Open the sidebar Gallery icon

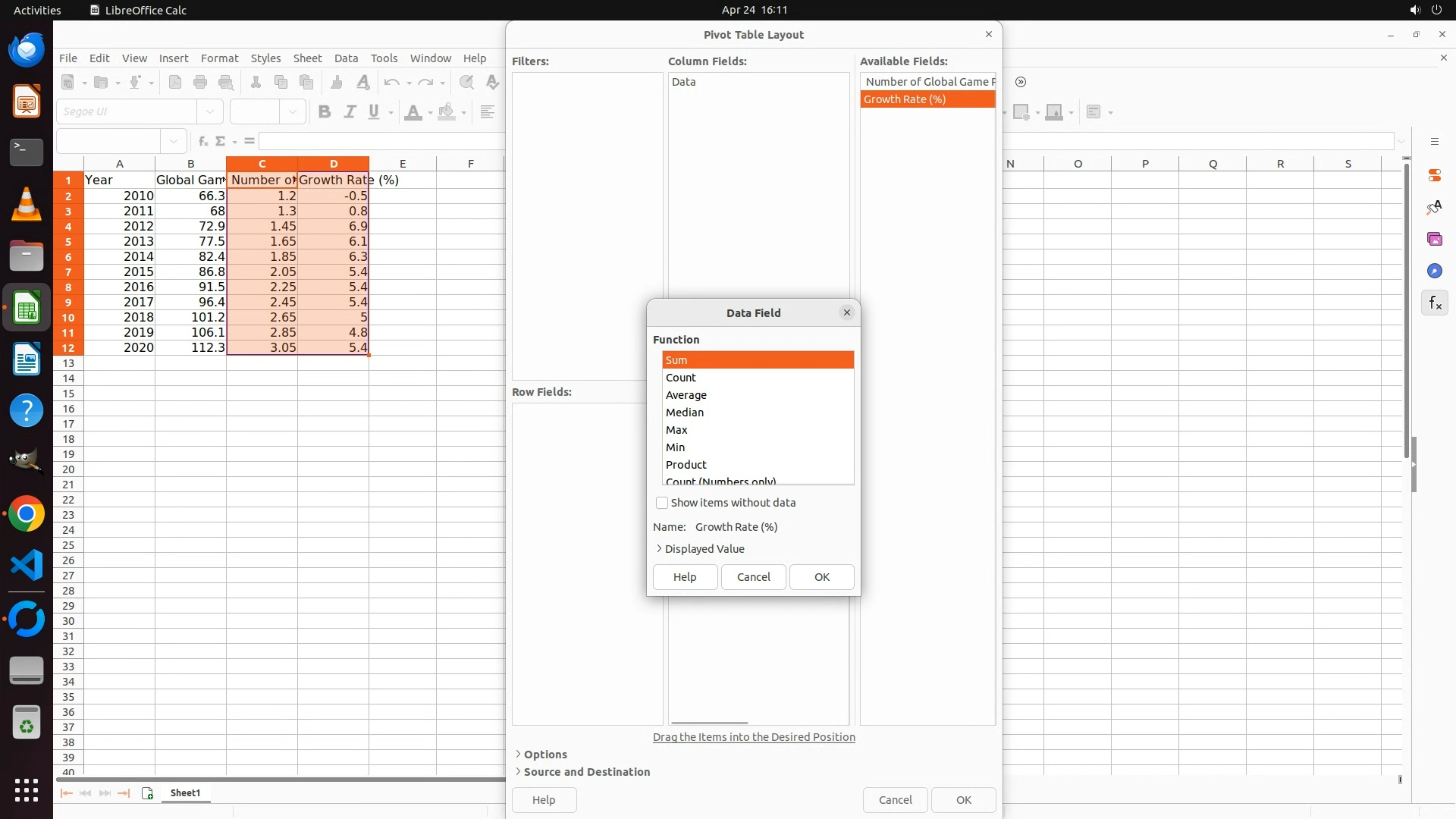1434,240
